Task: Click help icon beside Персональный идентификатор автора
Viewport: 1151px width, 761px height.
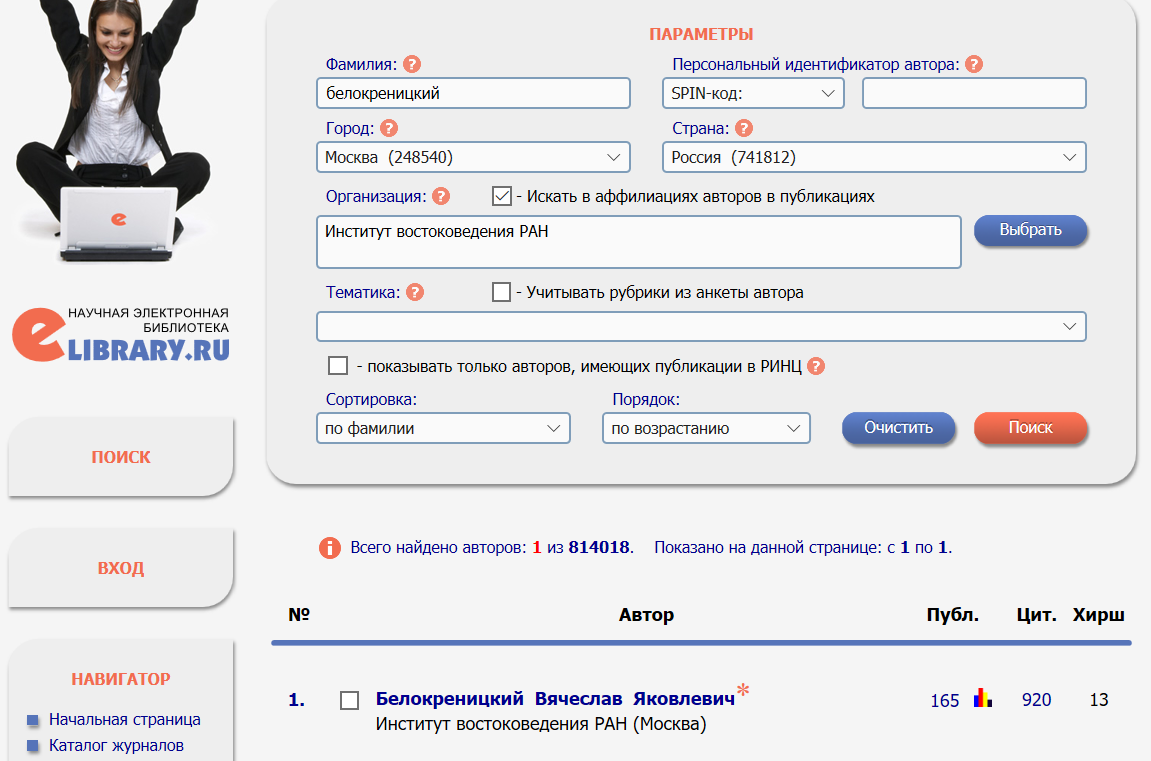Action: pos(973,64)
